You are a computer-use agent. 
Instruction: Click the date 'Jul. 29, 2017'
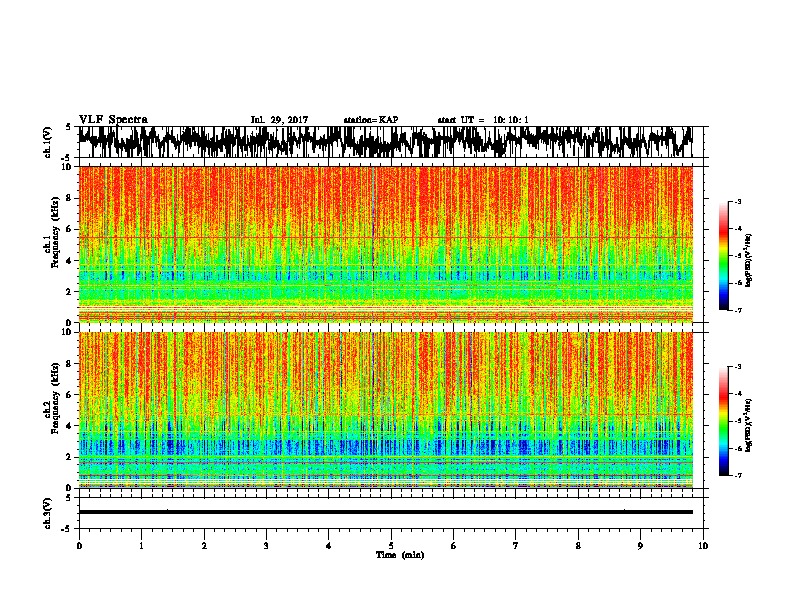point(279,120)
